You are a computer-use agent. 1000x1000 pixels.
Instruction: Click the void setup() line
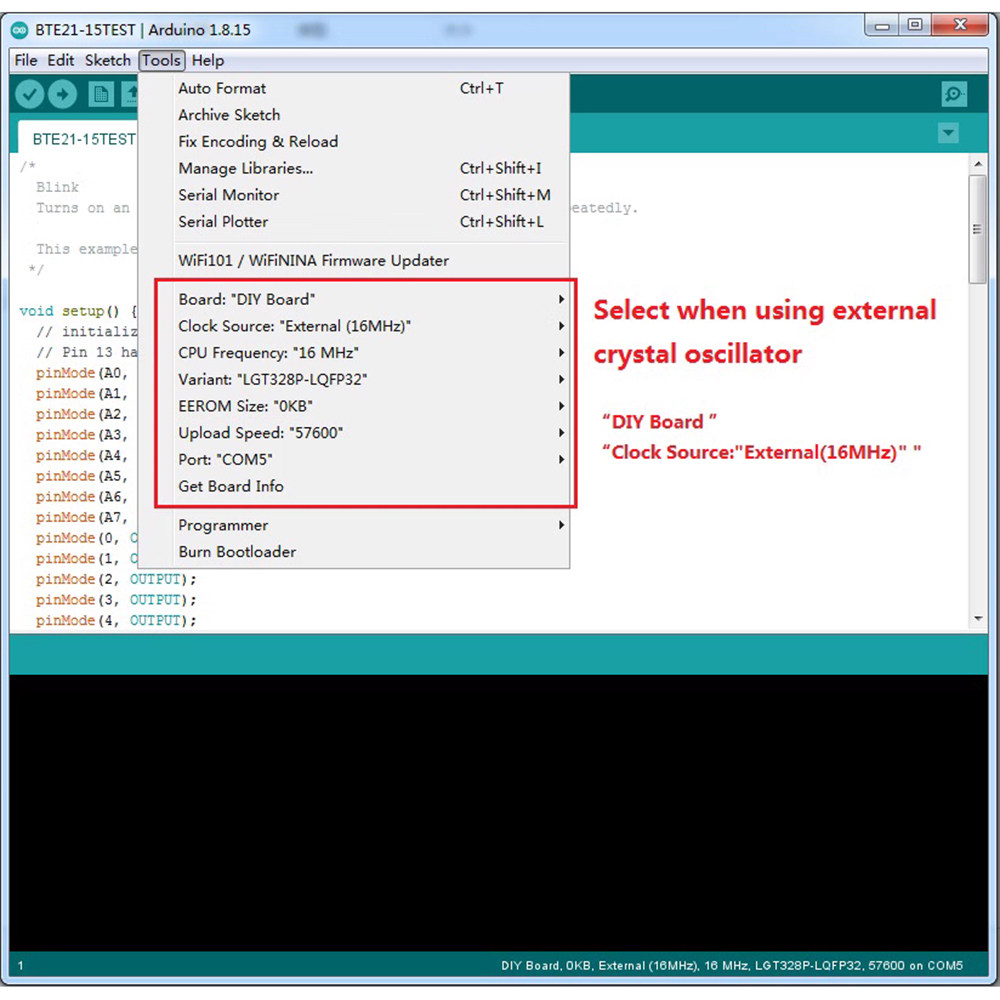(x=78, y=311)
